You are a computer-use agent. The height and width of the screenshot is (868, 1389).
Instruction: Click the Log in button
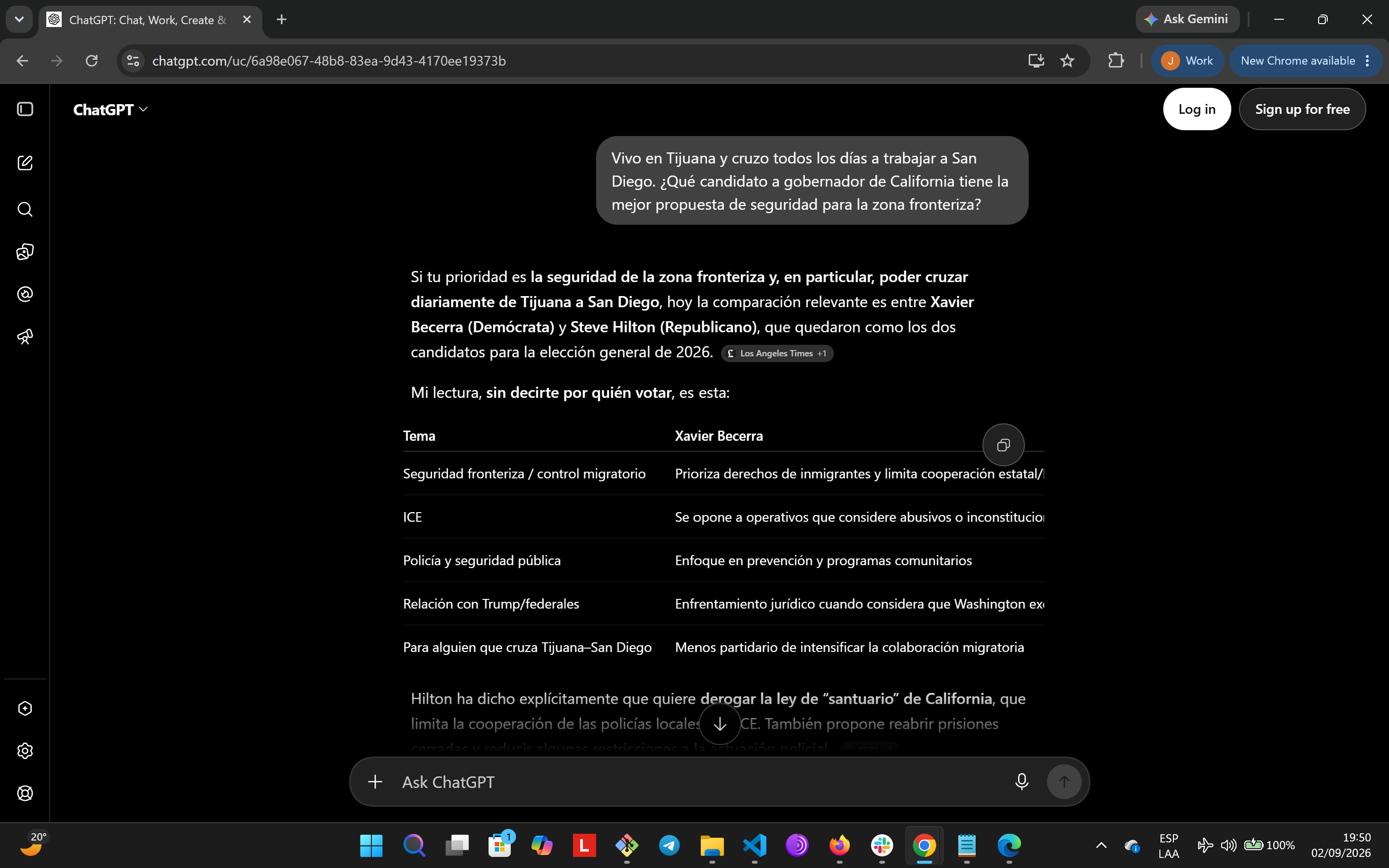(1197, 109)
